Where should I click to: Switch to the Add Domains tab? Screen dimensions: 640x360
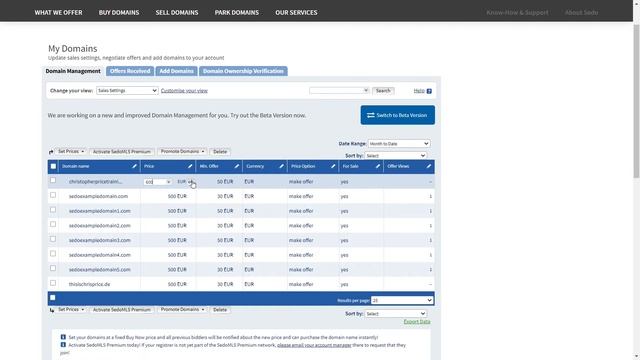[x=176, y=71]
